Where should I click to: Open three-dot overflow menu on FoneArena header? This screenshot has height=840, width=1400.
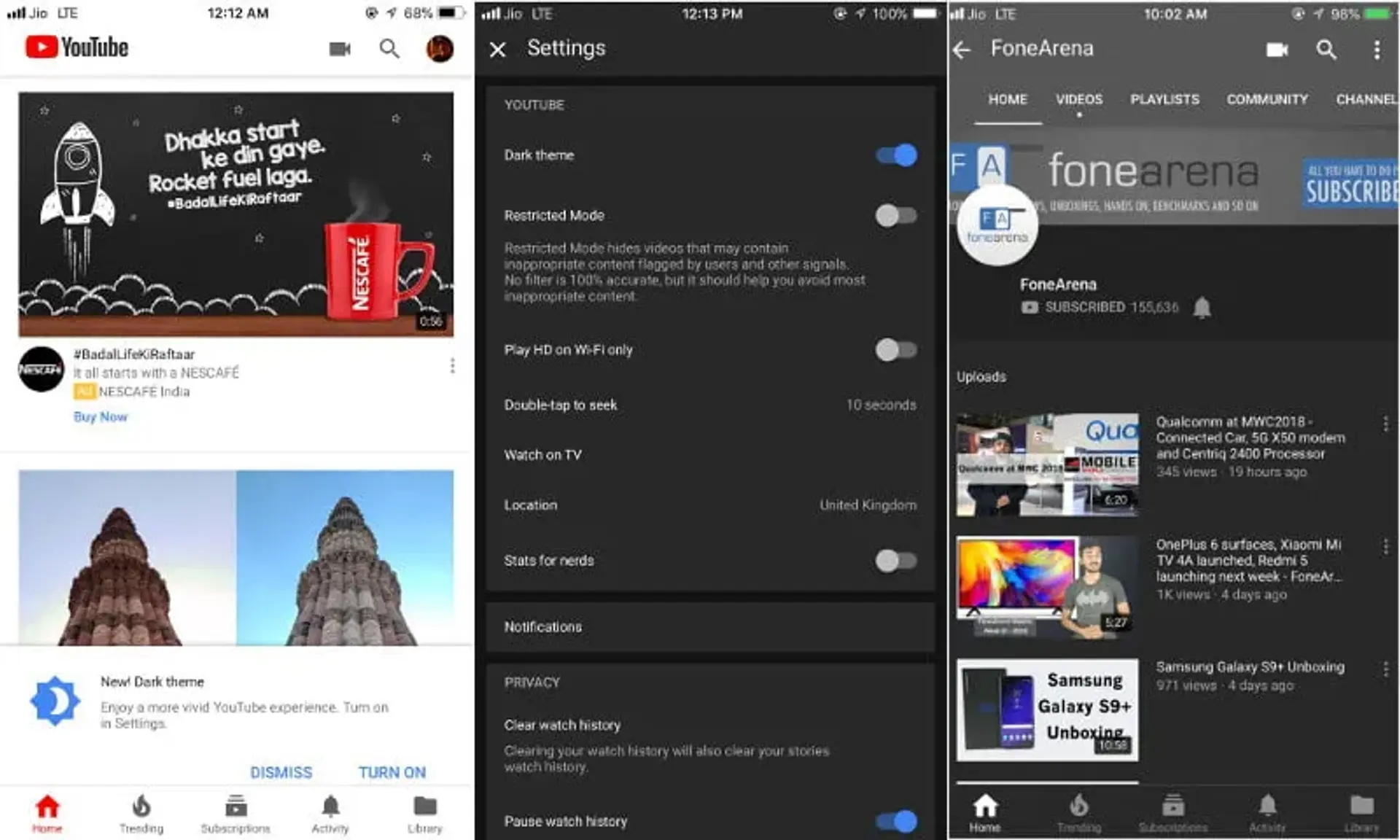[1377, 50]
